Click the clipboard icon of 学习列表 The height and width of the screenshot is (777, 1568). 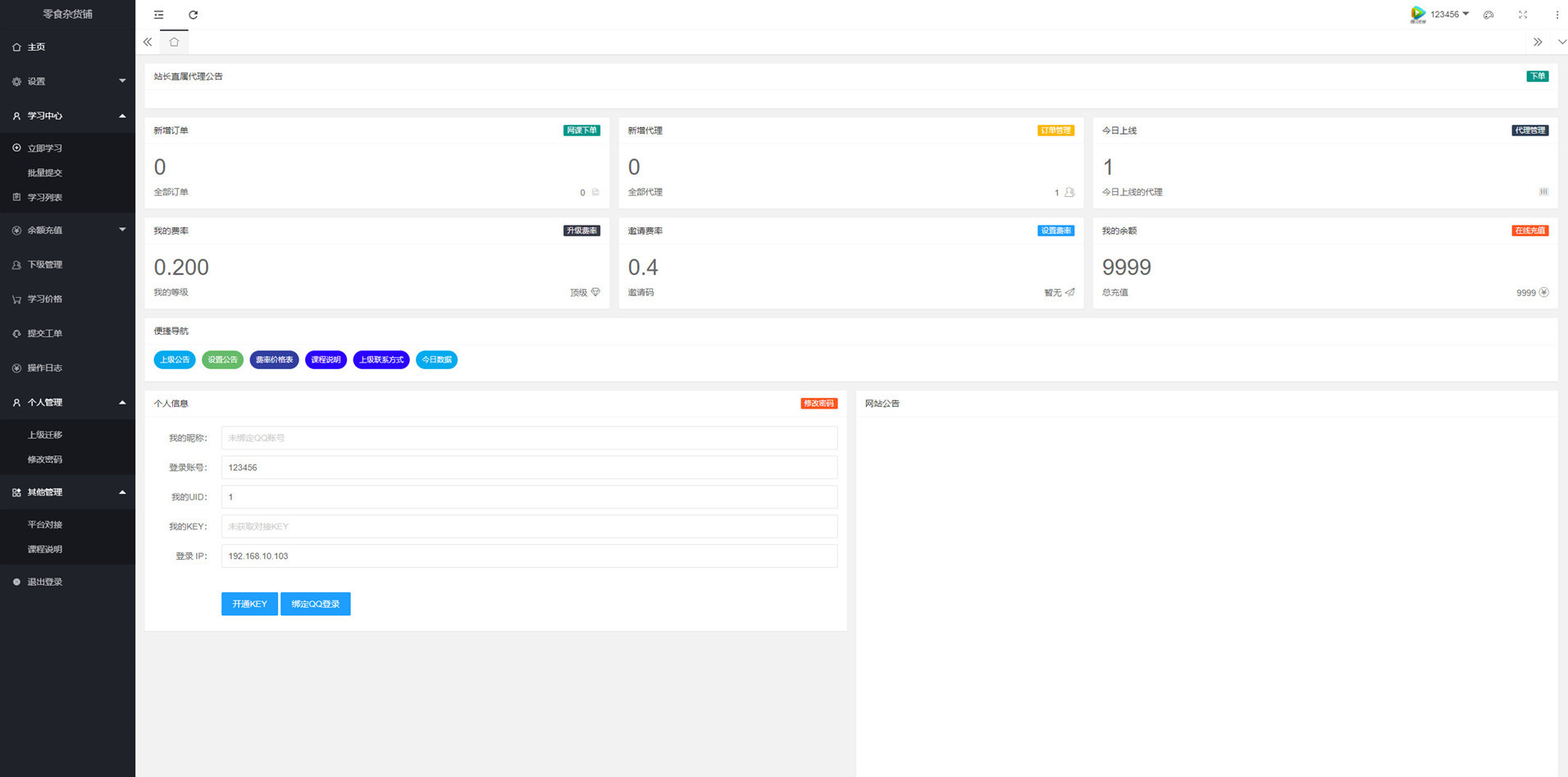(x=16, y=197)
